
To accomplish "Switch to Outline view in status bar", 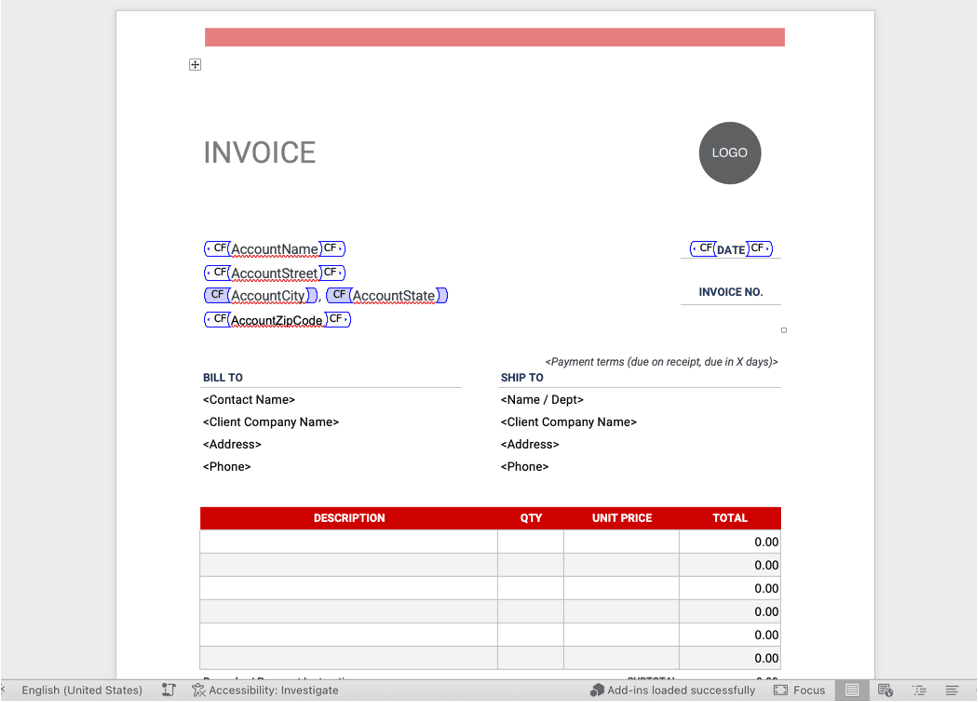I will click(x=919, y=690).
